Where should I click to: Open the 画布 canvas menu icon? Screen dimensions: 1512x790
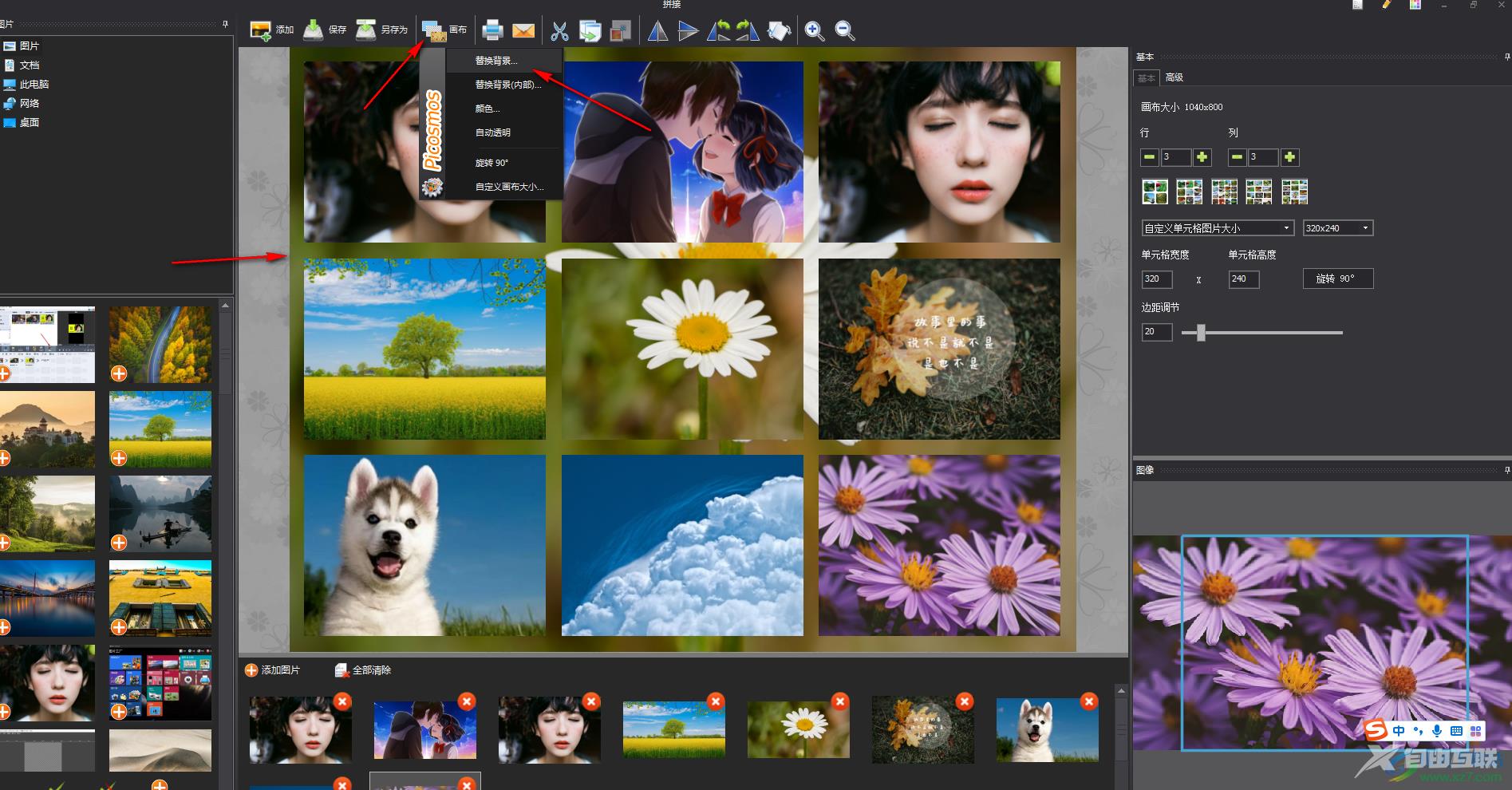[x=434, y=30]
